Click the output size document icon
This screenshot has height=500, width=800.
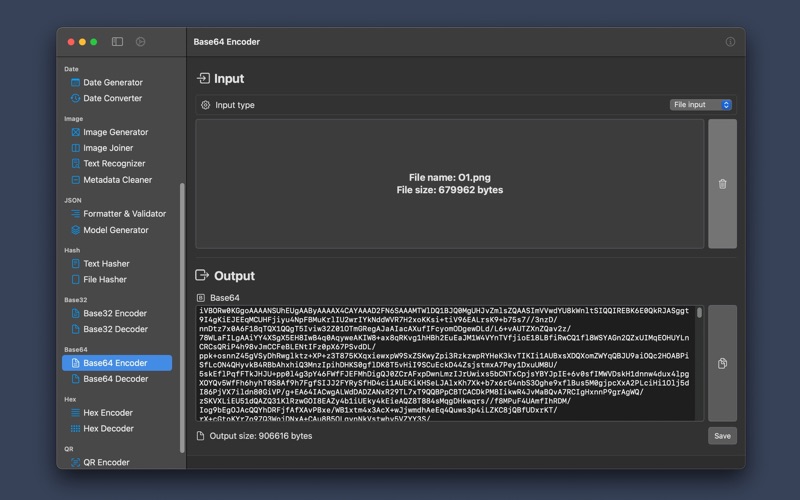click(201, 436)
